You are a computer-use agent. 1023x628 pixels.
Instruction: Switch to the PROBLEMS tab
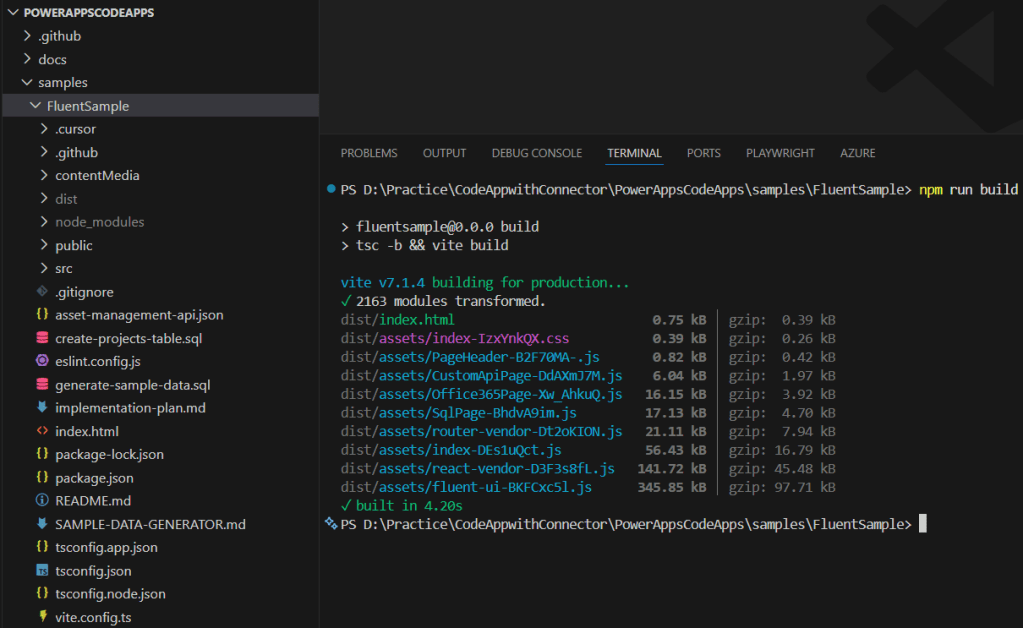coord(368,153)
